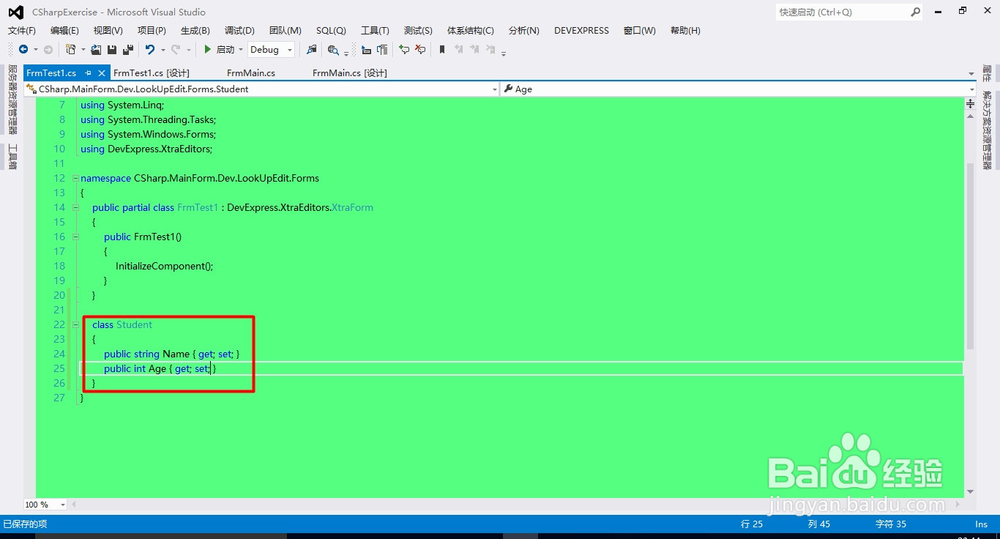
Task: Open the server explorer side tab on left
Action: (13, 100)
